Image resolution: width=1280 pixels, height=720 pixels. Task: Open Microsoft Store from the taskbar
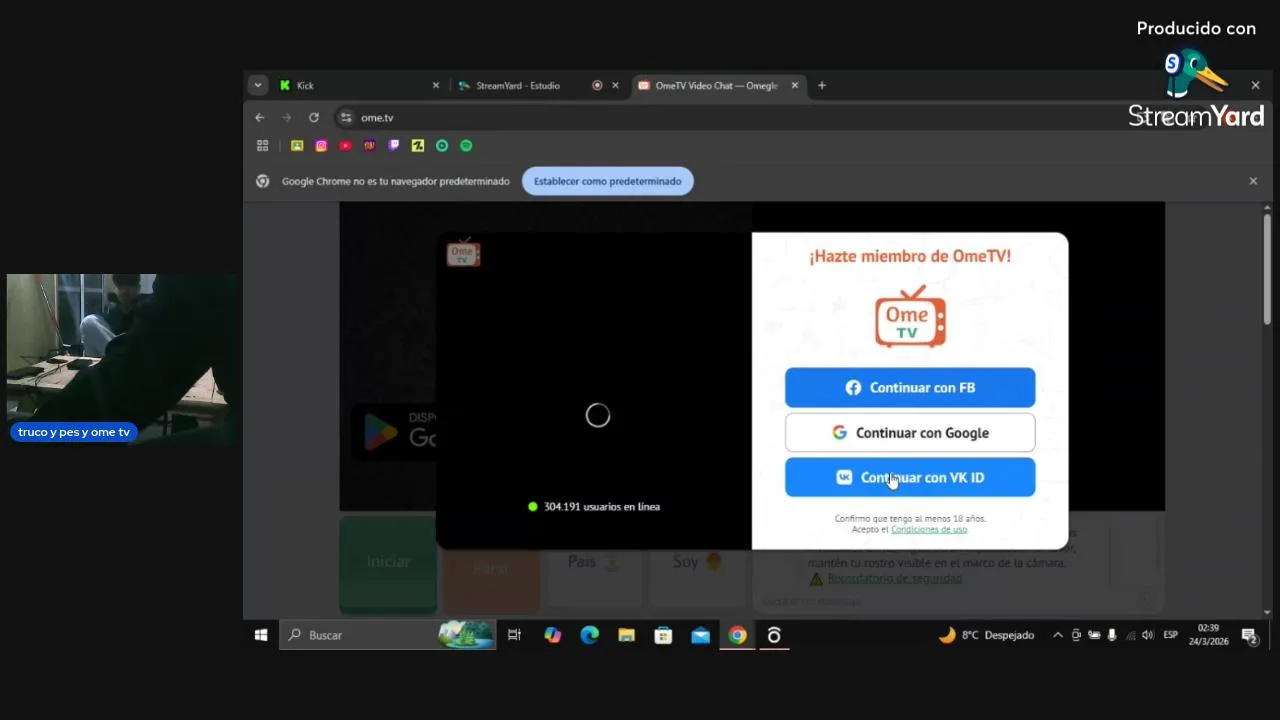pos(663,635)
